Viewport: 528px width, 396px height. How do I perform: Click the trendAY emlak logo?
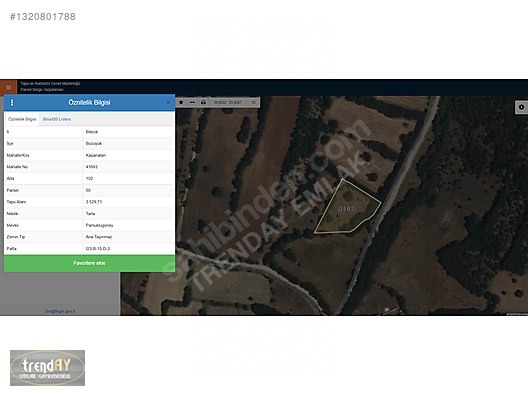click(47, 368)
